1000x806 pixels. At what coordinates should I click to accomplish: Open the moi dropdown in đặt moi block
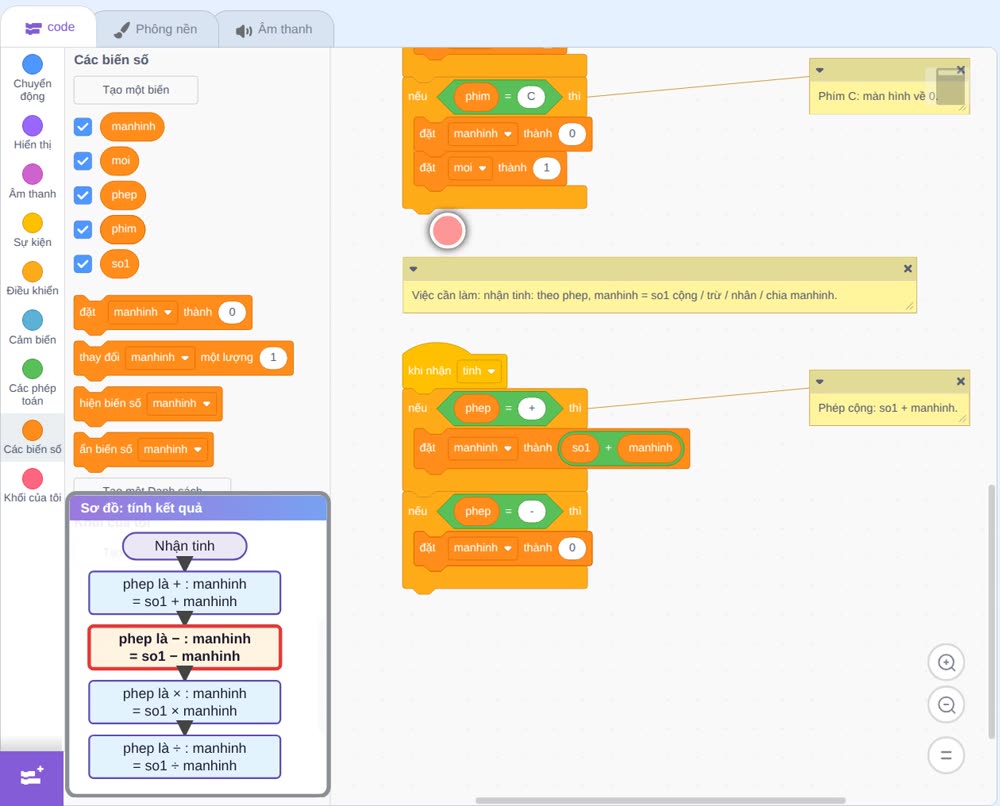(x=469, y=168)
